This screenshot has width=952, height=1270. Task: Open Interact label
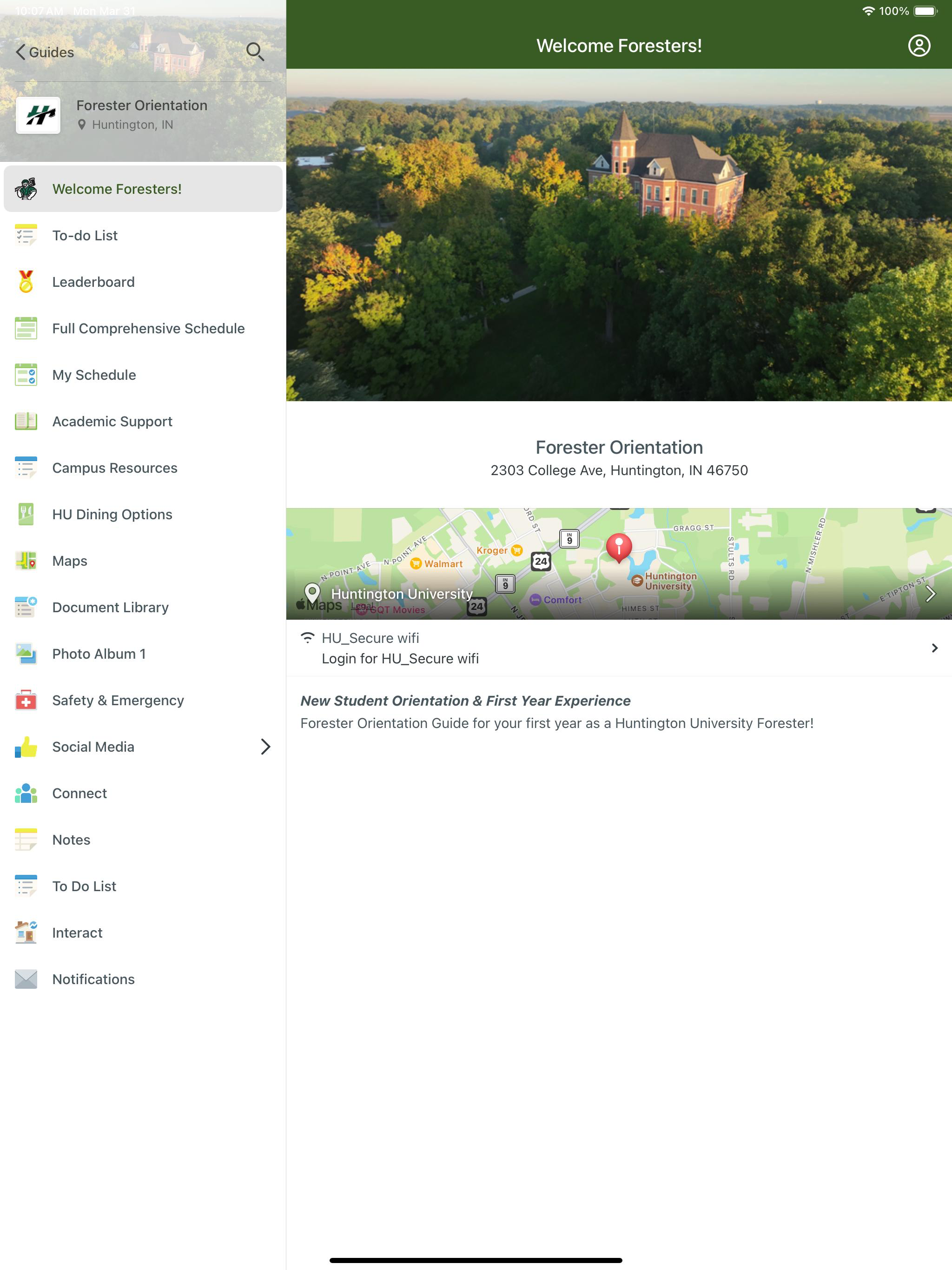(x=77, y=933)
